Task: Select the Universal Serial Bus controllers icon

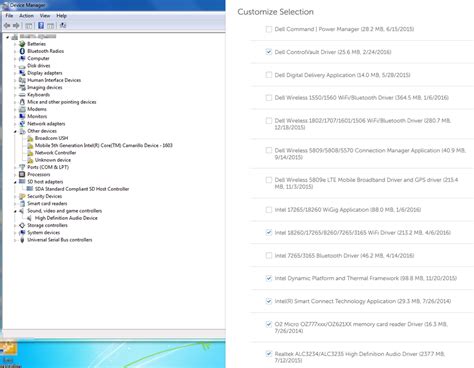Action: coord(22,240)
